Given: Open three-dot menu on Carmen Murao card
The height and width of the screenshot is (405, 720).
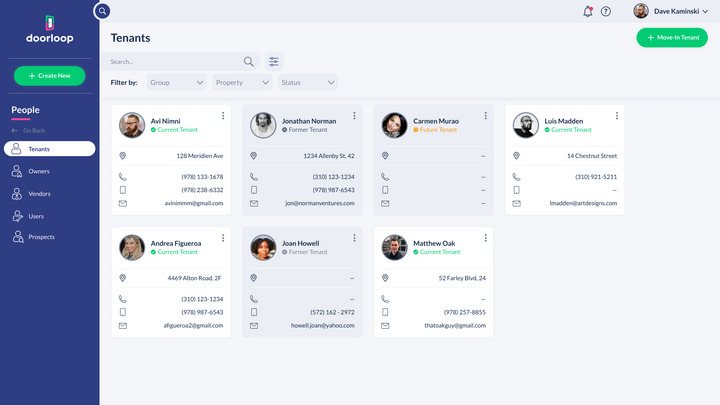Looking at the screenshot, I should [485, 116].
